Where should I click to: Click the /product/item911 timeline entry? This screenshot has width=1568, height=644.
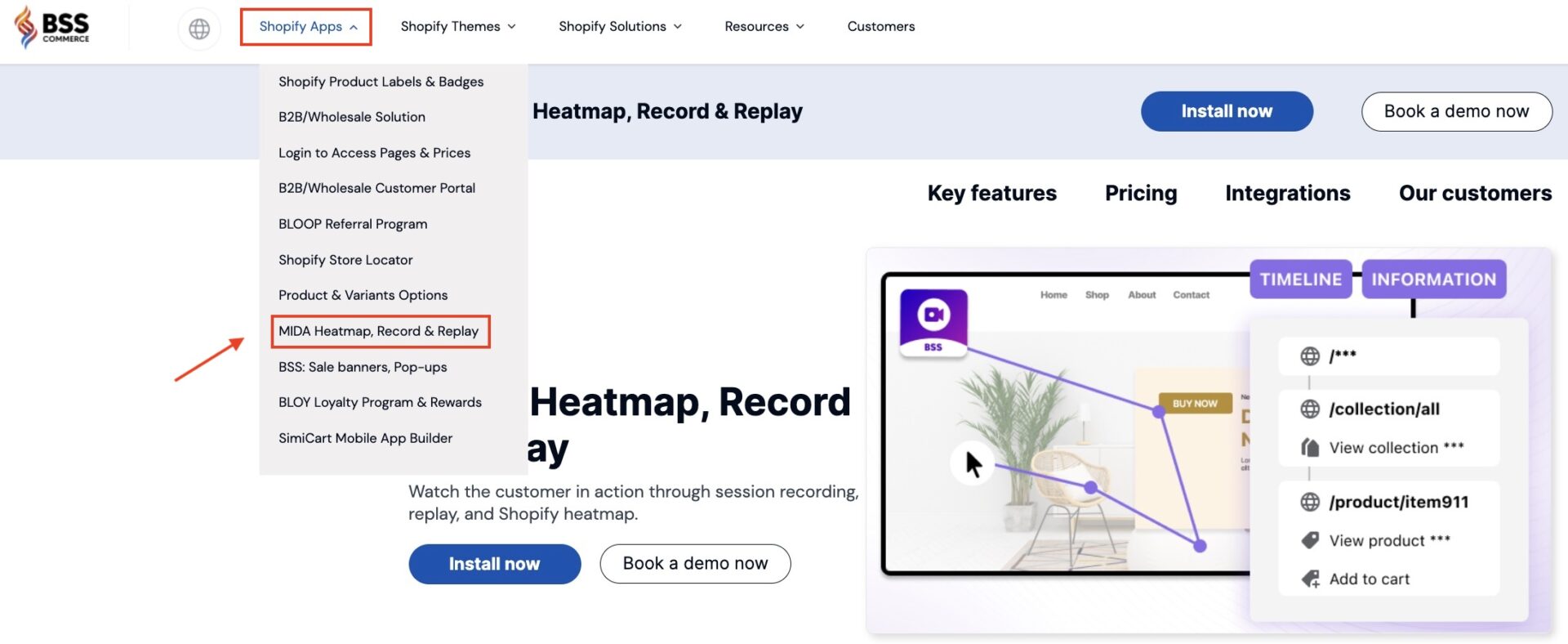click(x=1398, y=502)
